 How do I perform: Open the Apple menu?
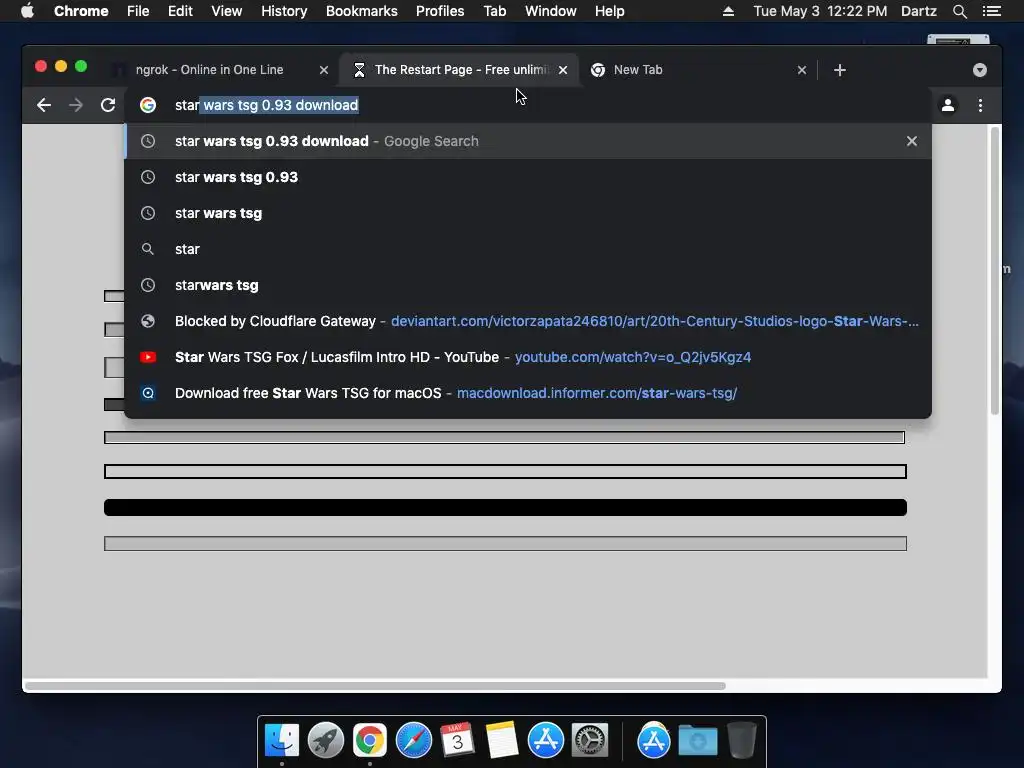pos(27,11)
